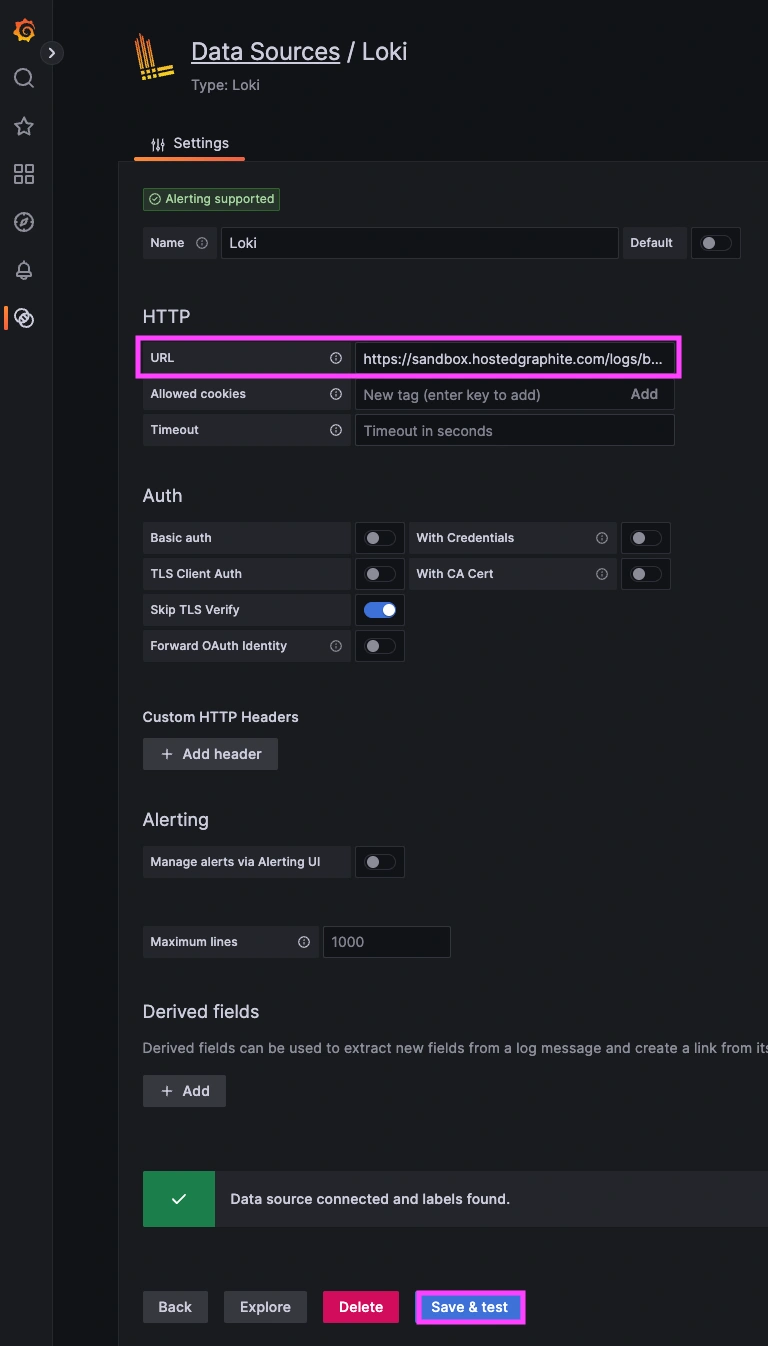Show info tooltip for URL

[x=336, y=358]
